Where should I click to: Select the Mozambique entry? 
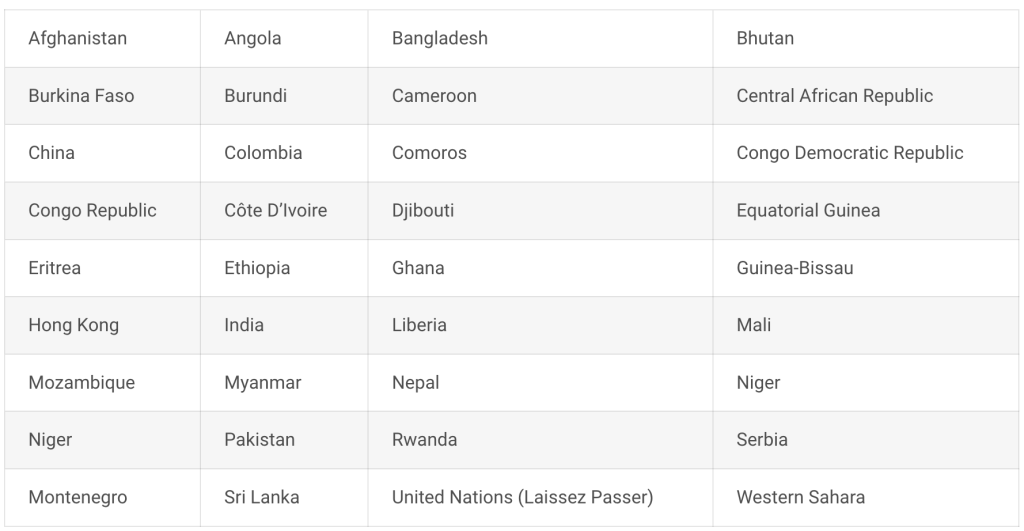(82, 382)
